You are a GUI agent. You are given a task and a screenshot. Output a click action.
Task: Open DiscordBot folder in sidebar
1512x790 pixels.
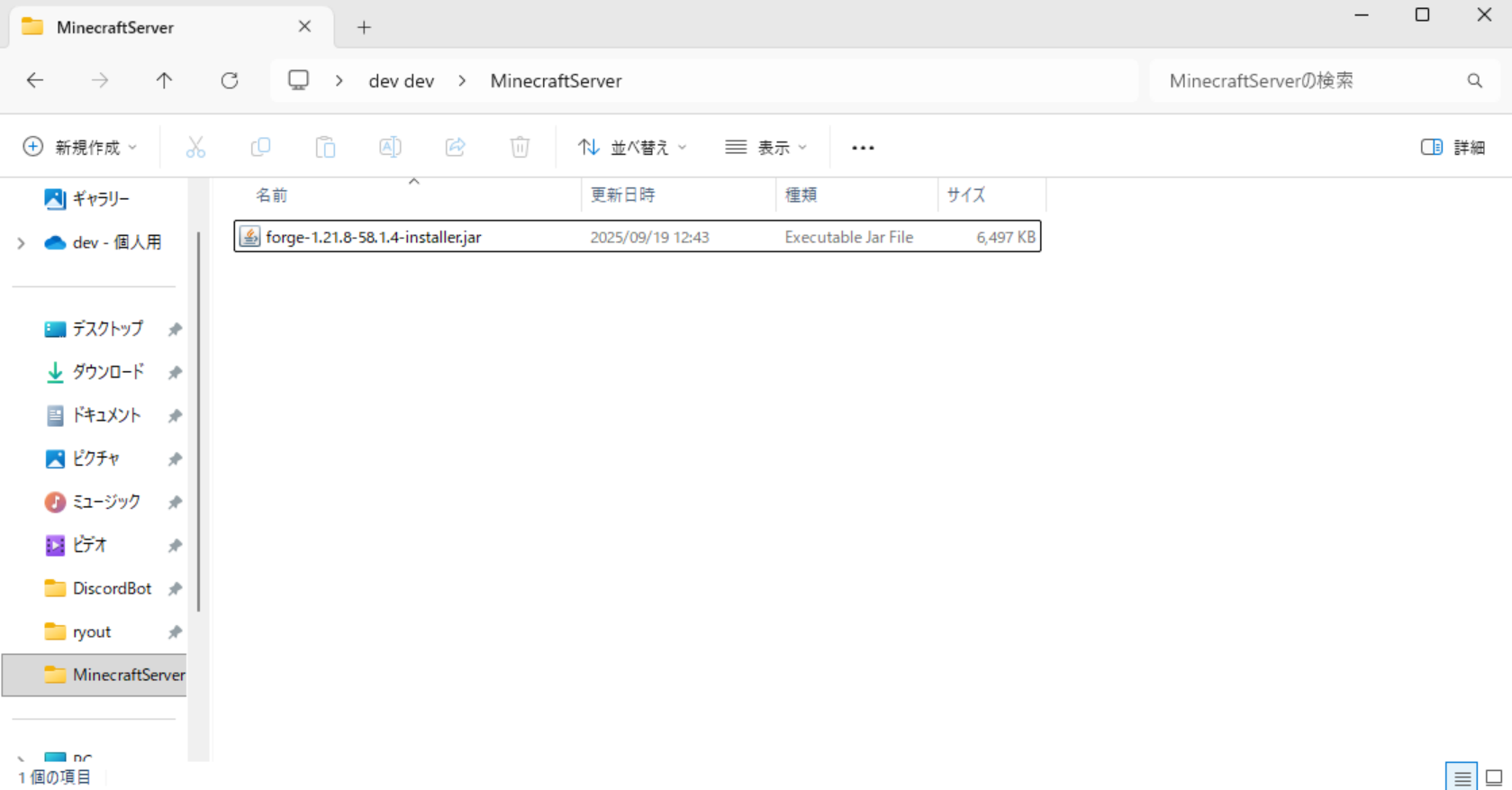112,588
